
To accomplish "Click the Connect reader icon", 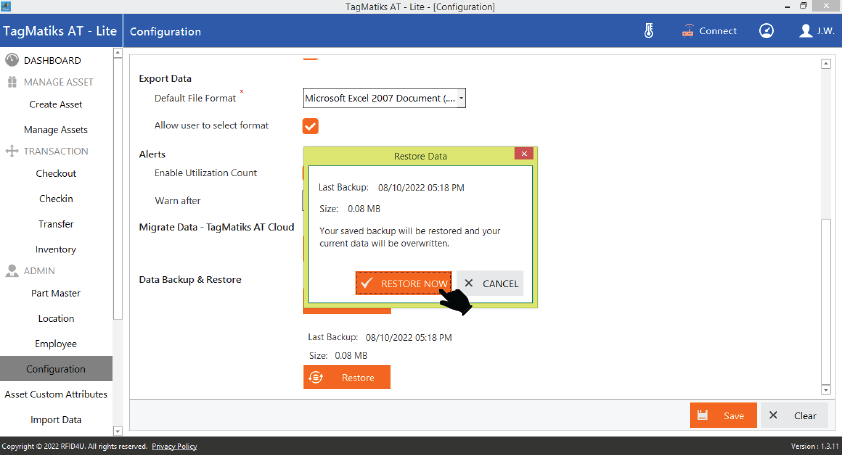I will 688,31.
